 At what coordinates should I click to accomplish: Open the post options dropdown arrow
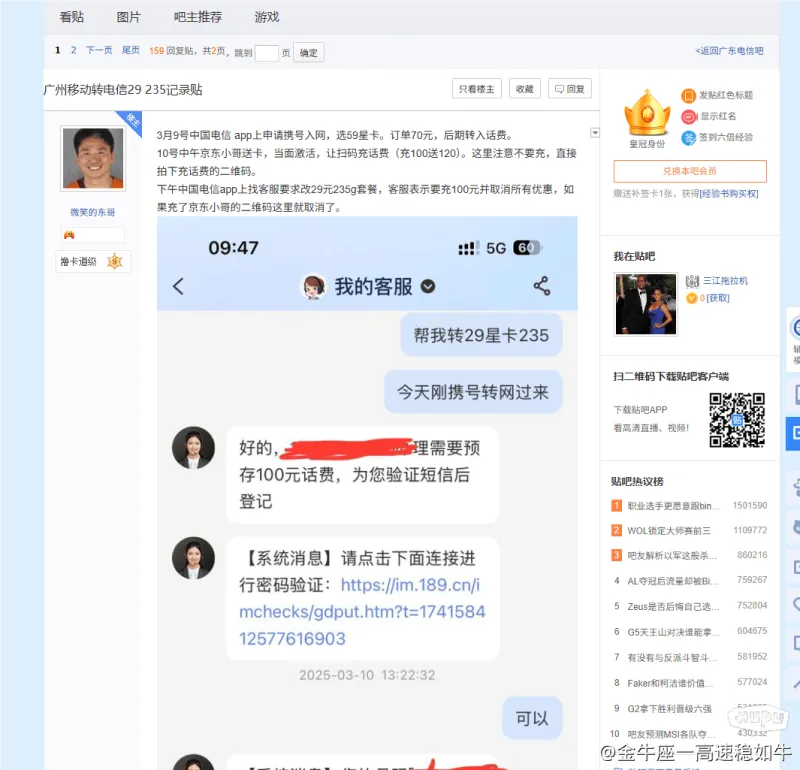[x=594, y=133]
